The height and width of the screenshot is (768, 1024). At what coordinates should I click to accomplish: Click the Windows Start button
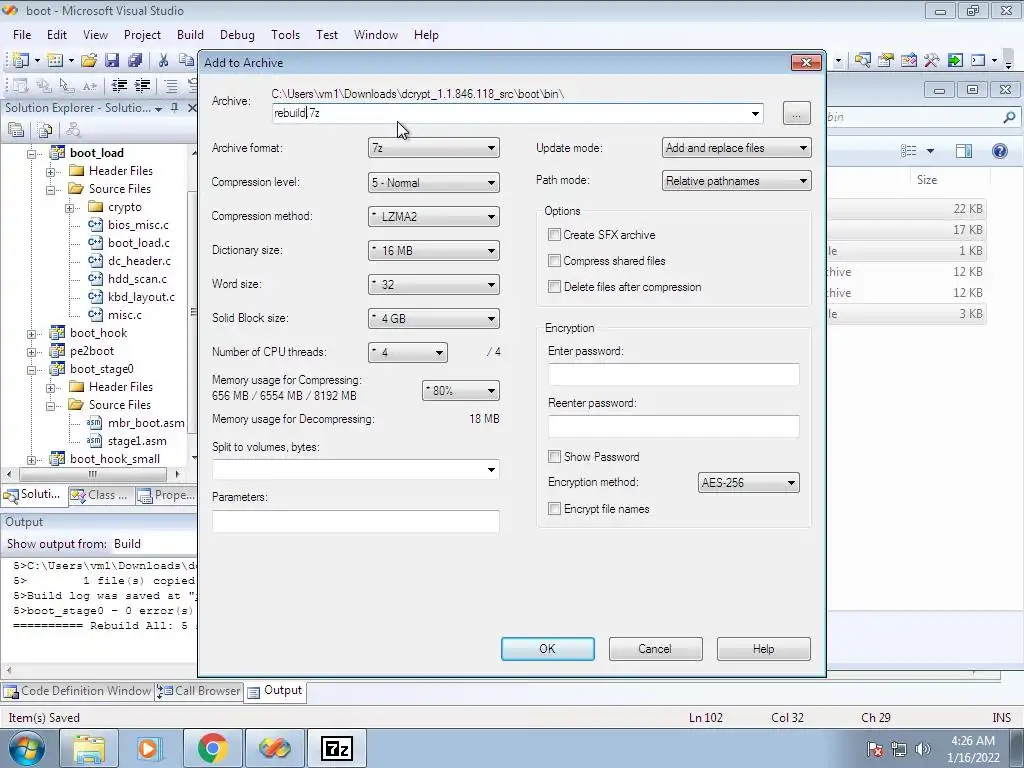26,748
